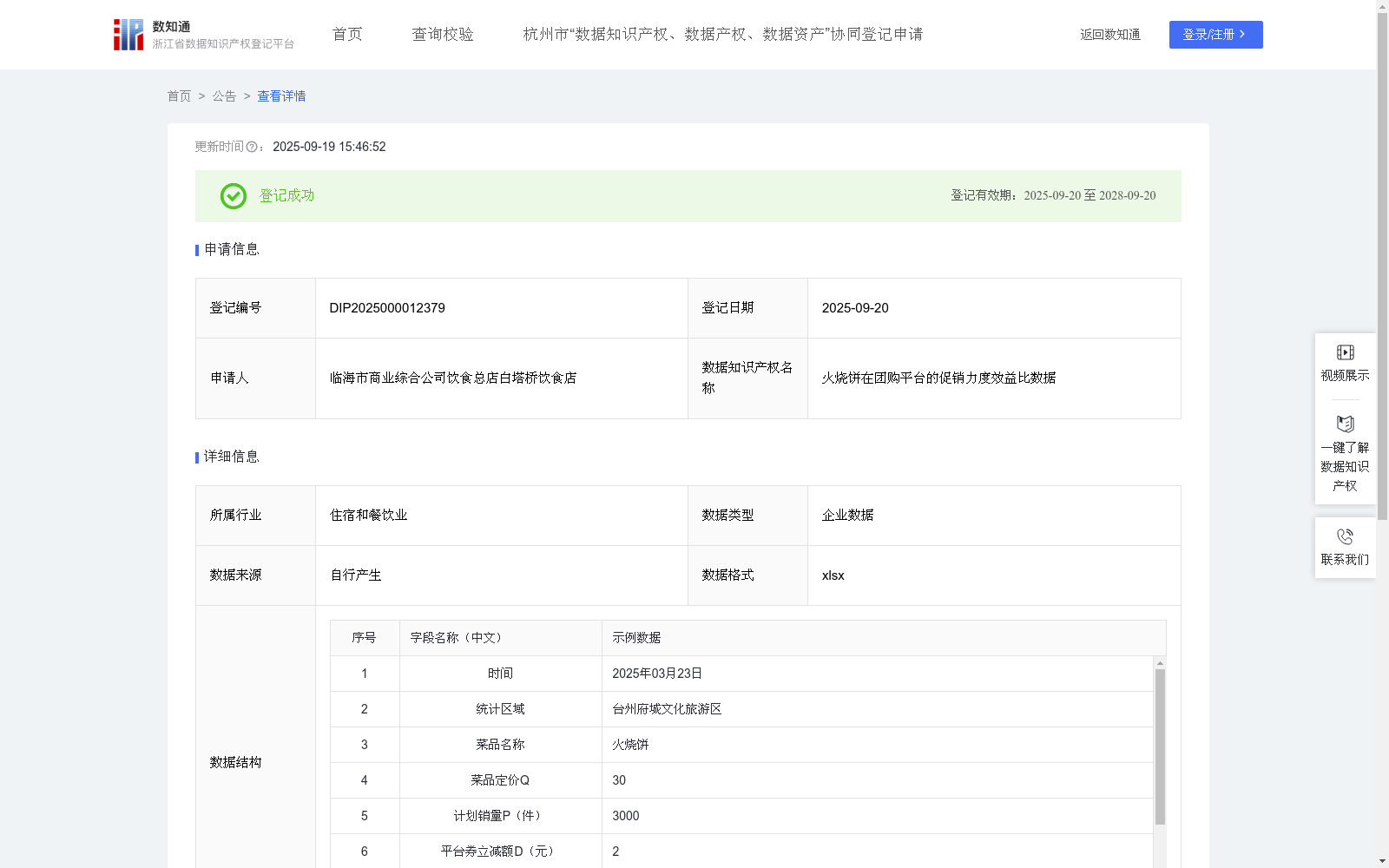
Task: Go to 首页 in breadcrumb
Action: click(x=179, y=96)
